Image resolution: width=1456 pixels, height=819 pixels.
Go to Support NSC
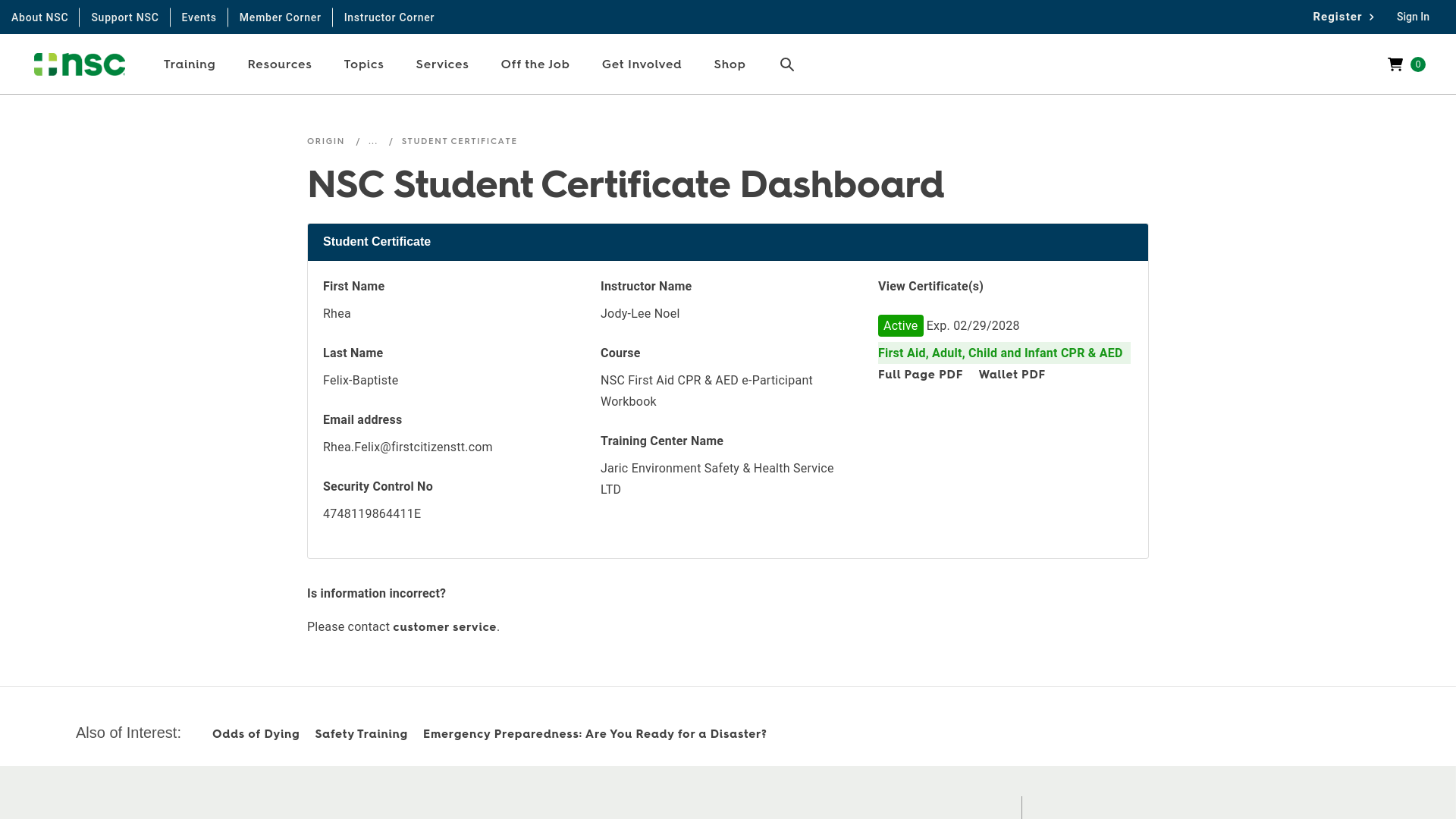click(125, 17)
